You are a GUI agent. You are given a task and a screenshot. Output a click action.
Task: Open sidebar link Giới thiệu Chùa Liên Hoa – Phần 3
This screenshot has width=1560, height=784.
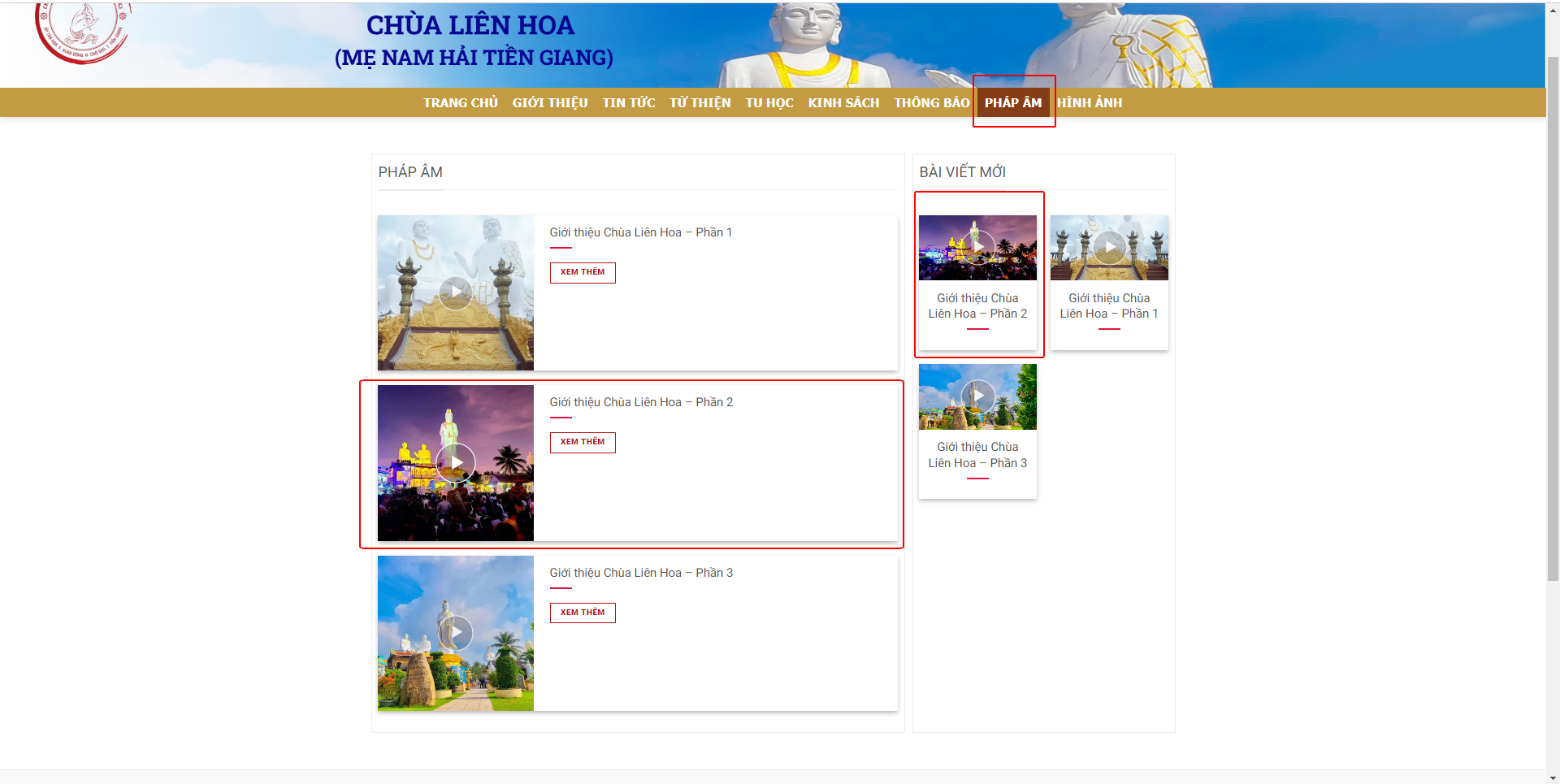point(977,455)
